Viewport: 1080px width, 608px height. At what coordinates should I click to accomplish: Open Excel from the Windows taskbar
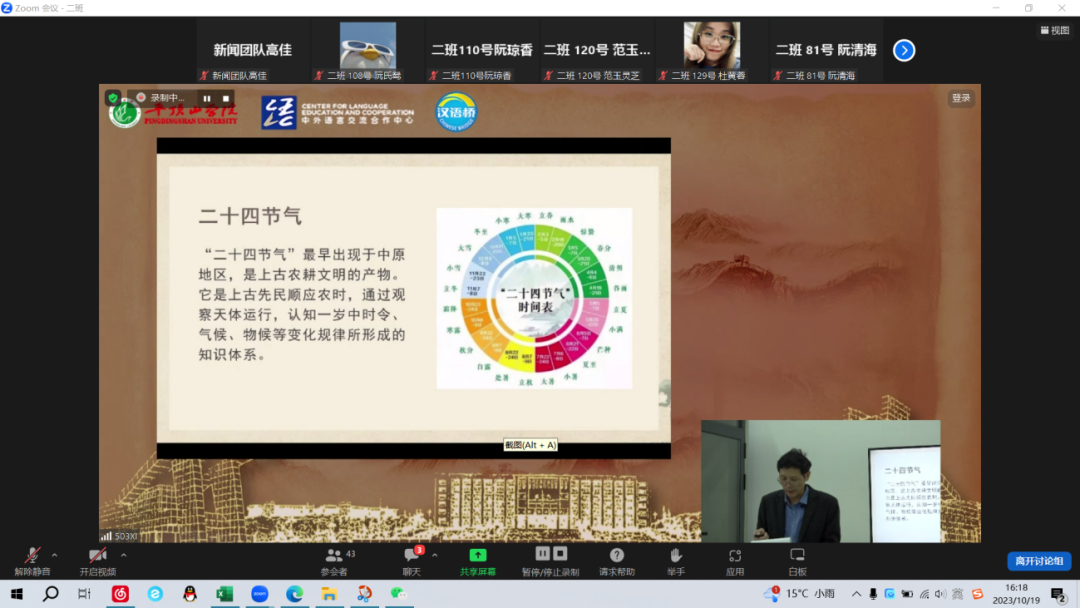point(224,594)
